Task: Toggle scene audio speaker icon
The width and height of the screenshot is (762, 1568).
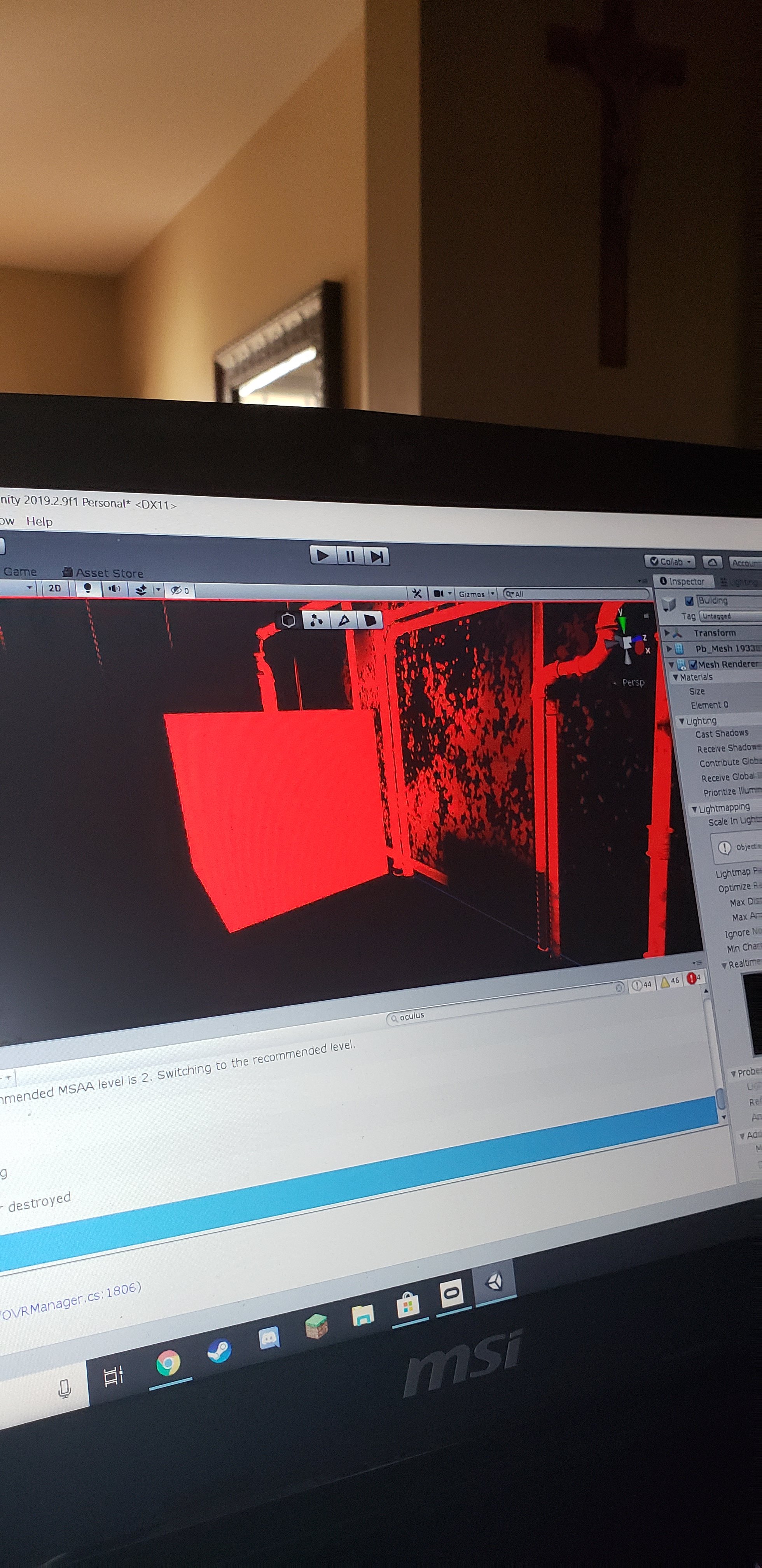Action: coord(114,589)
